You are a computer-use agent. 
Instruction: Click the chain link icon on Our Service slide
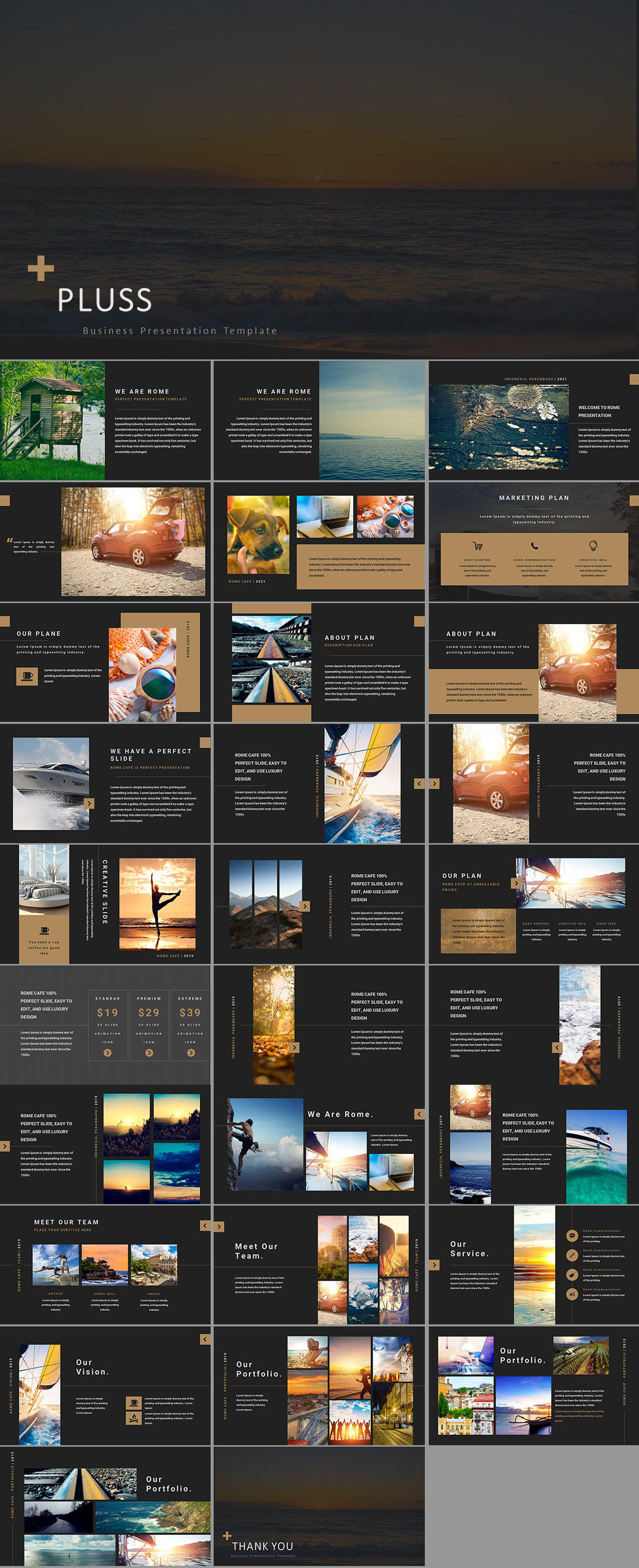click(x=572, y=1254)
